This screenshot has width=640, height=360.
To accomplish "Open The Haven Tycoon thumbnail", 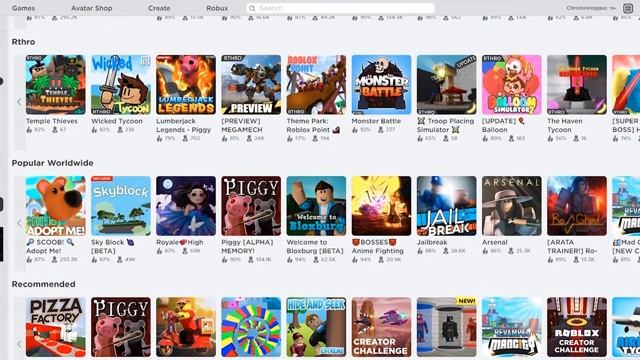I will coord(577,85).
